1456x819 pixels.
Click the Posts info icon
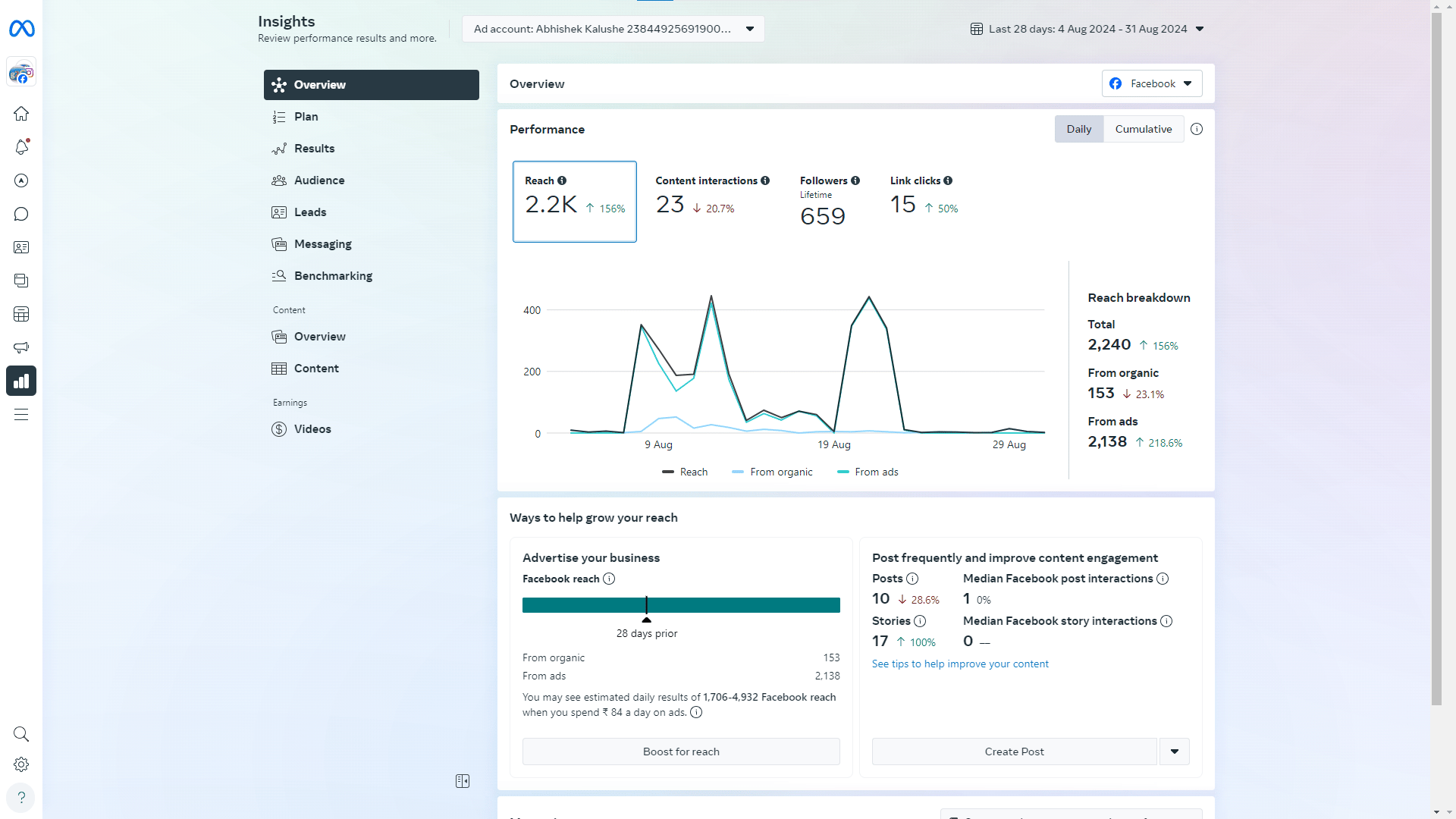coord(912,579)
